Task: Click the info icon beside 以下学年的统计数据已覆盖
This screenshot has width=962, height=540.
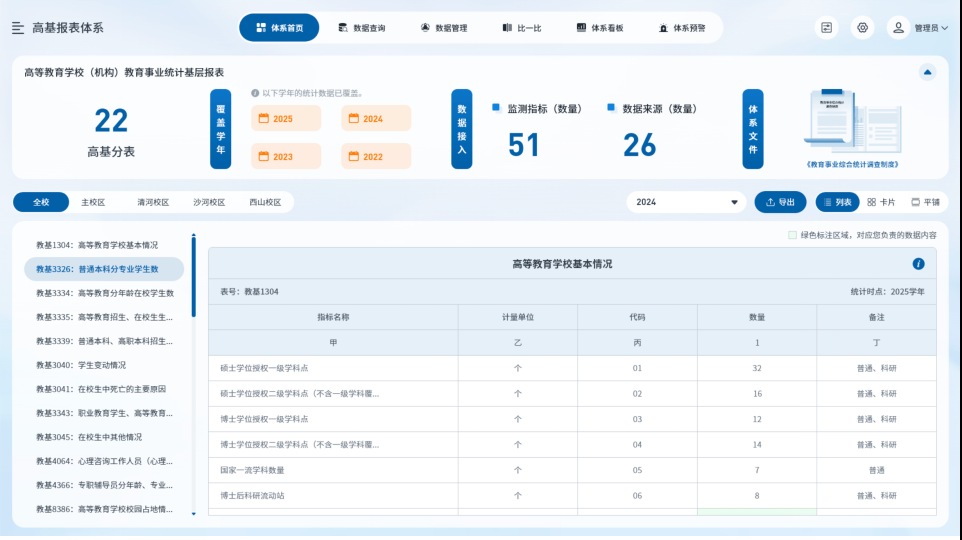Action: (x=255, y=93)
